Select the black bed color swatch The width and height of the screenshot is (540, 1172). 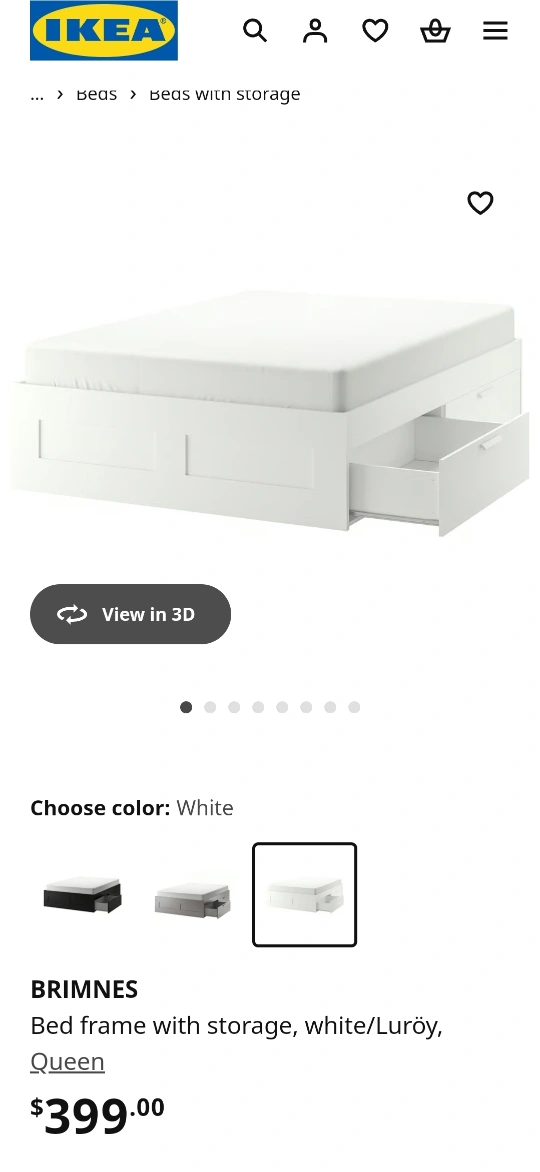82,895
